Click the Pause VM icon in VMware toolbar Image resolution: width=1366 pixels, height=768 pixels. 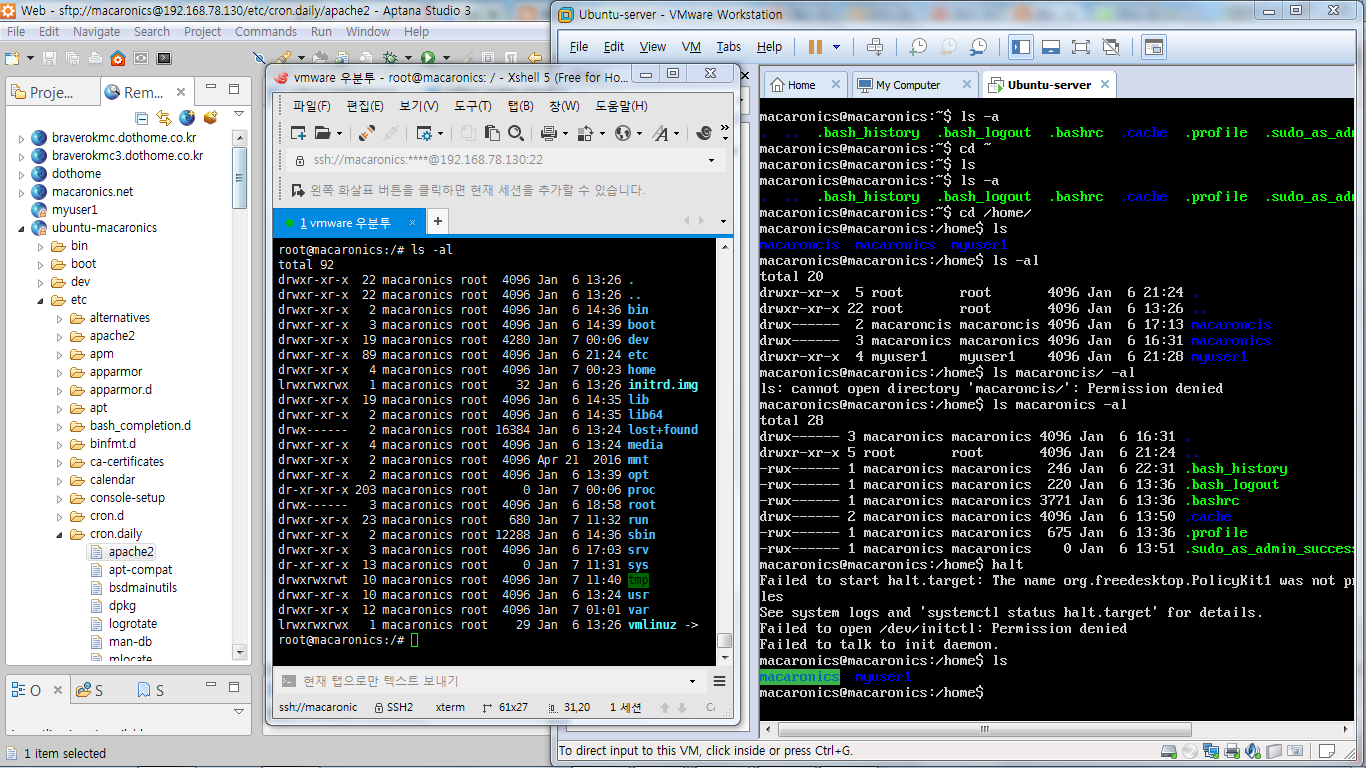pyautogui.click(x=815, y=47)
